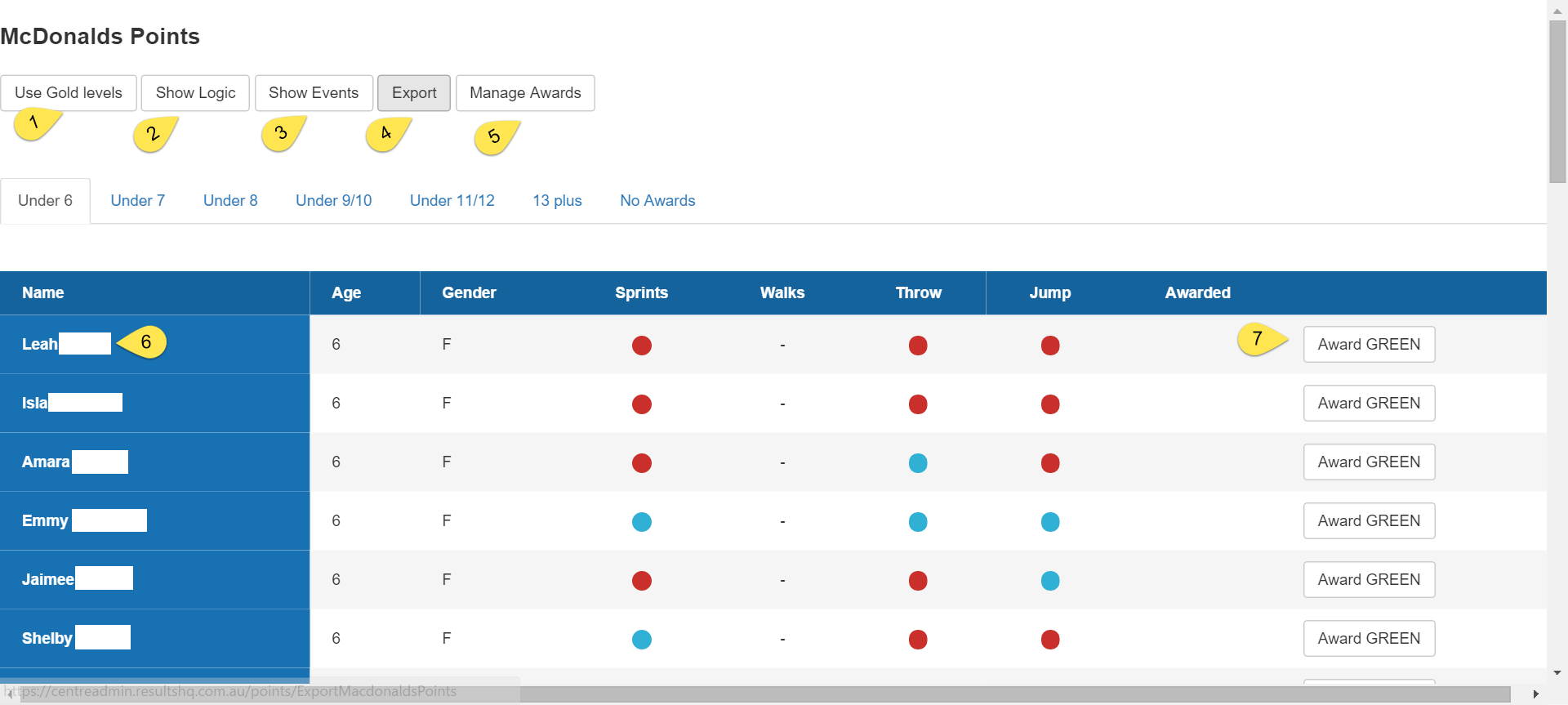Switch to the Under 8 tab
1568x705 pixels.
230,201
